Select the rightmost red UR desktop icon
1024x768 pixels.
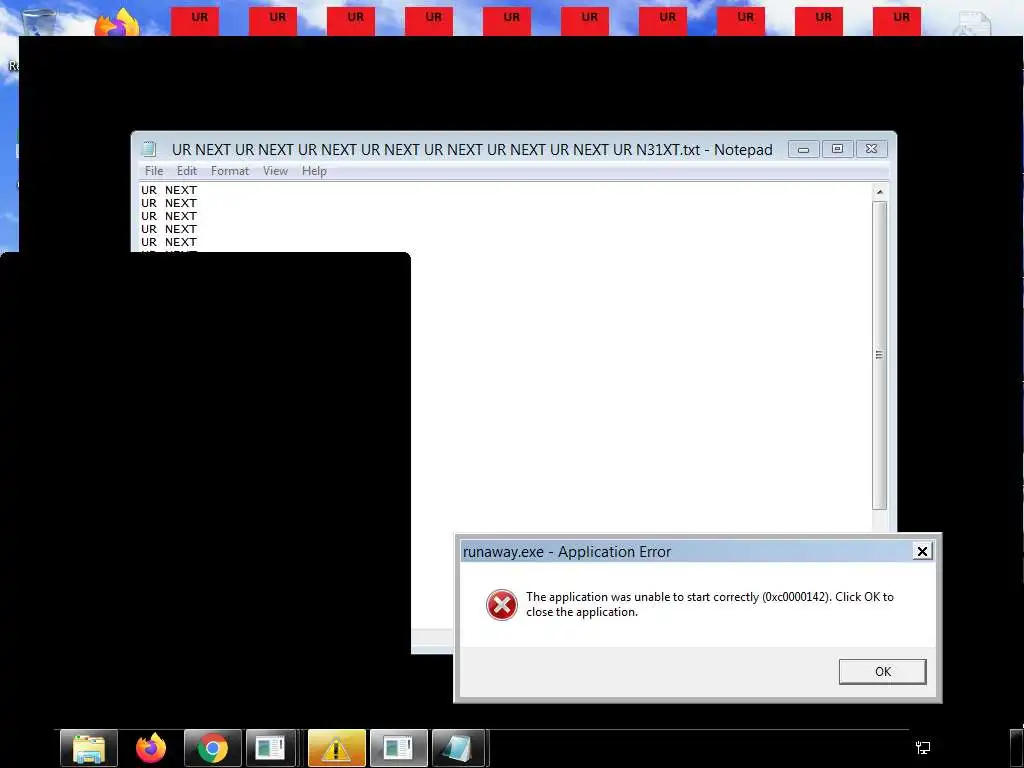pyautogui.click(x=897, y=22)
